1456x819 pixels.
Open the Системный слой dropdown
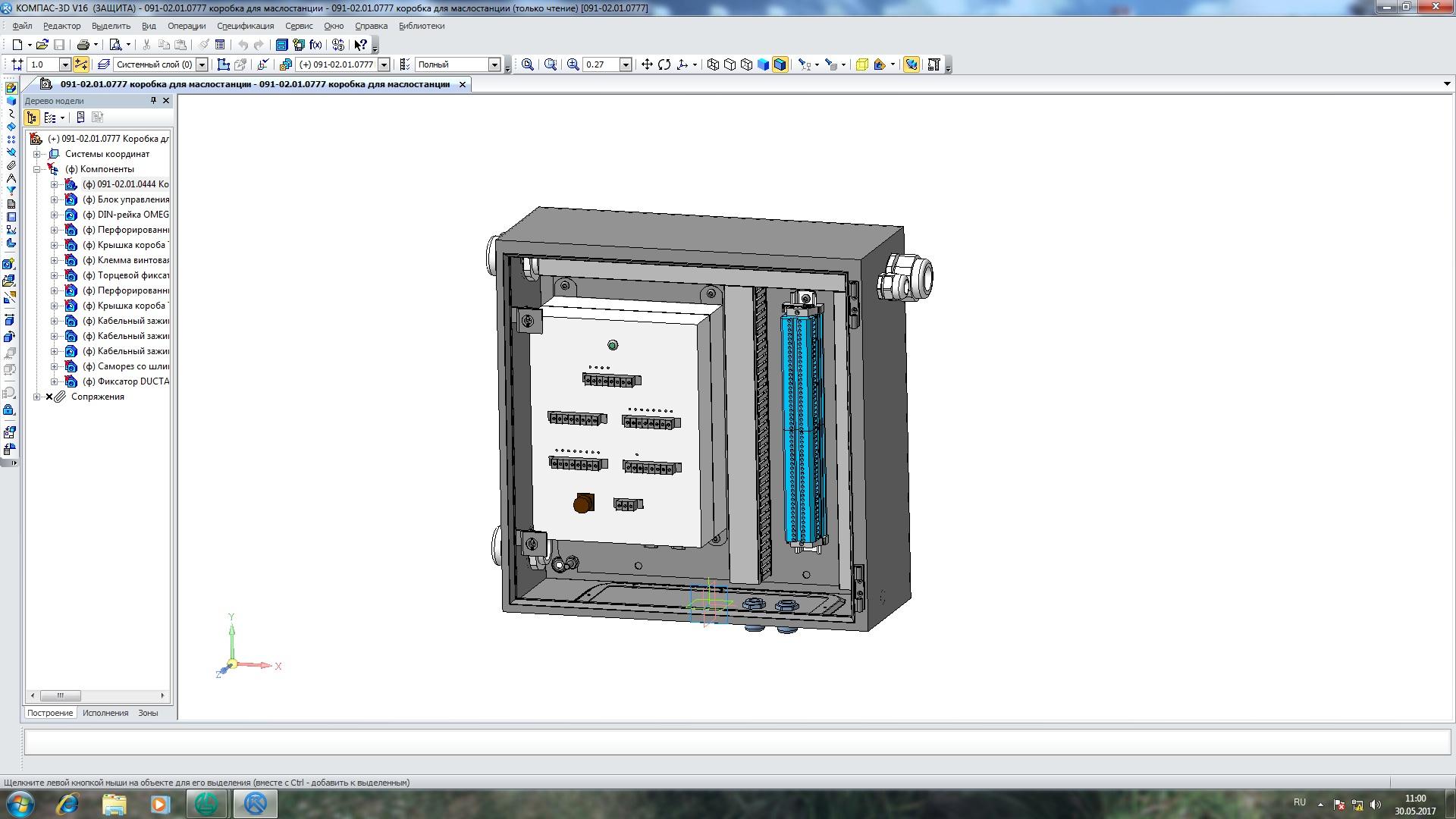(x=202, y=64)
